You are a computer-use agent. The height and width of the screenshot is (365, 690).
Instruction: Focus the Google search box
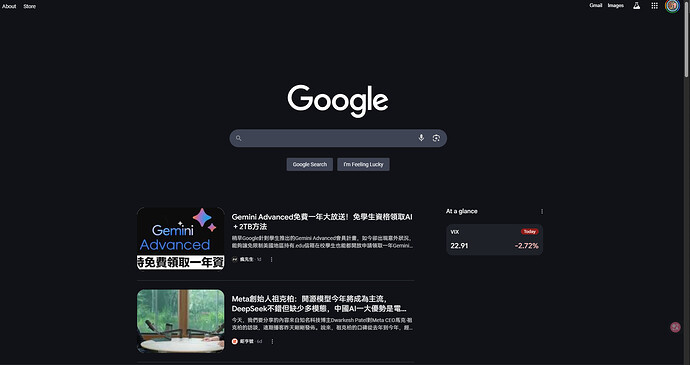338,138
